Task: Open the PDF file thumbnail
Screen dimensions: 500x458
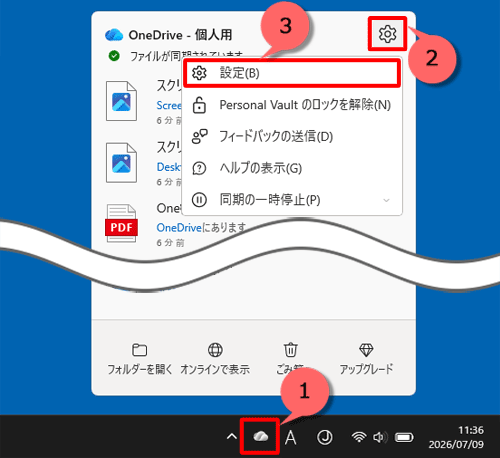Action: (121, 223)
